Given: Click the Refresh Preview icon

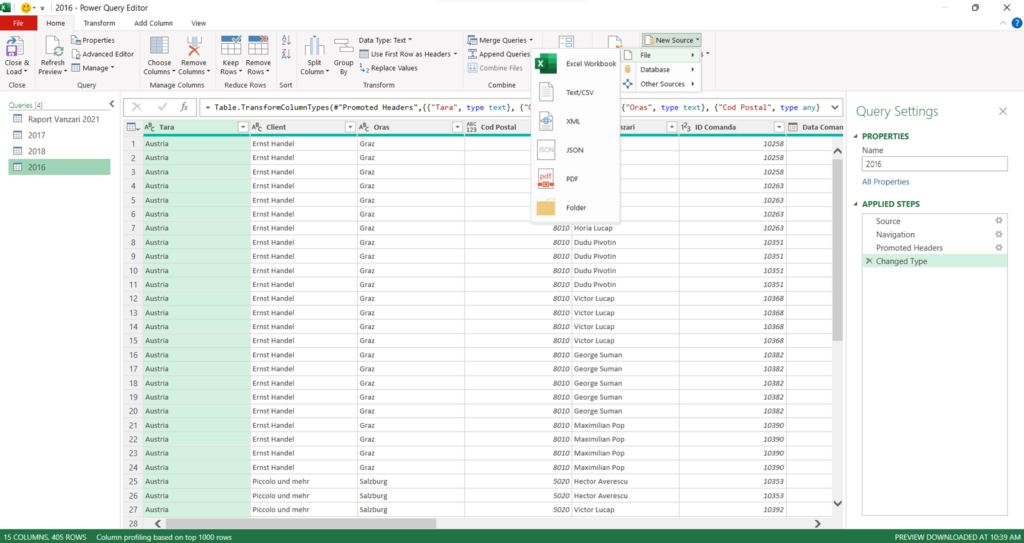Looking at the screenshot, I should 53,48.
